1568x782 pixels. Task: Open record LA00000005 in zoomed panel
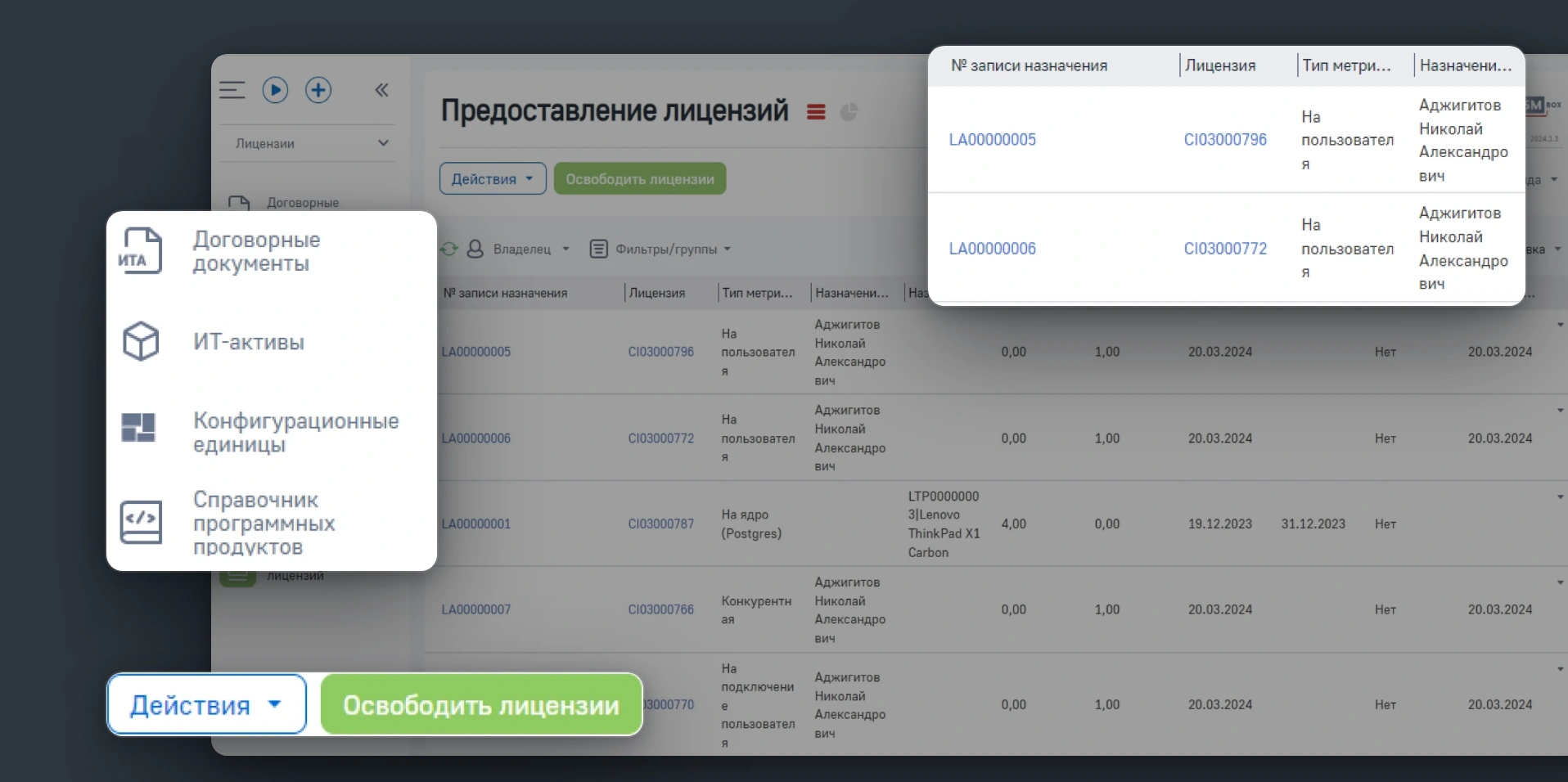[x=992, y=140]
